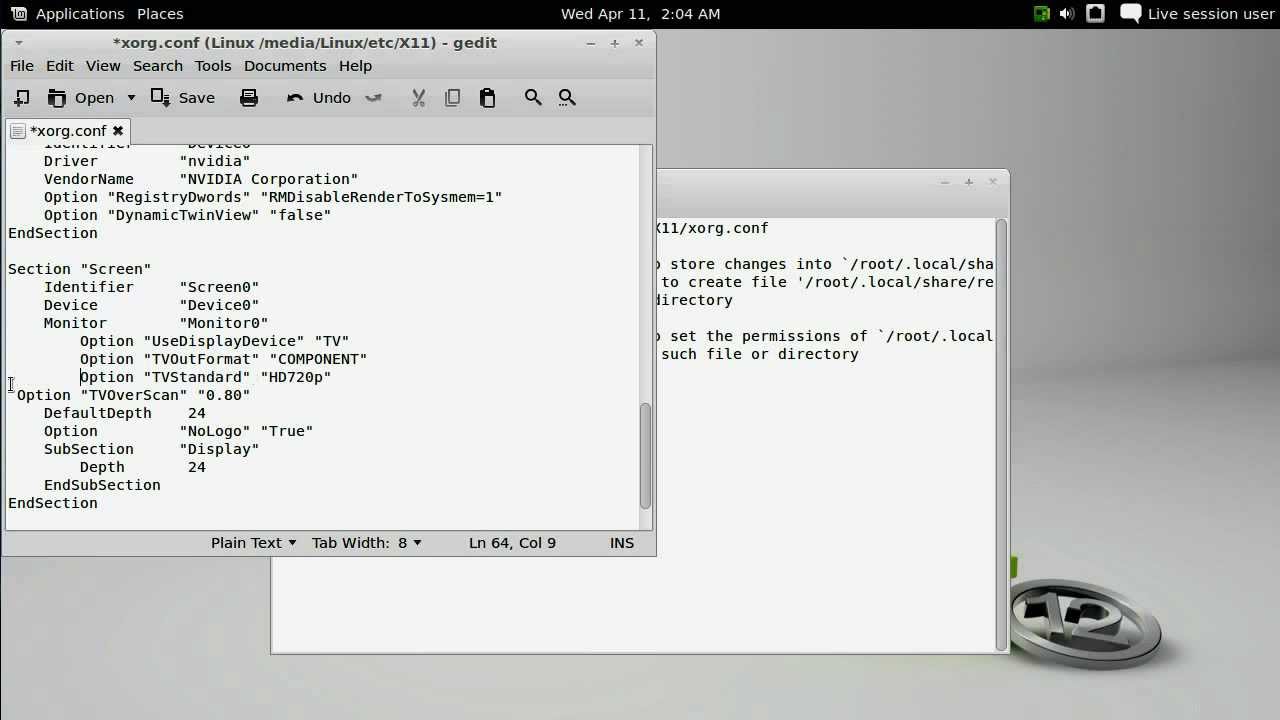Open the Tab Width dropdown
The height and width of the screenshot is (720, 1280).
366,542
